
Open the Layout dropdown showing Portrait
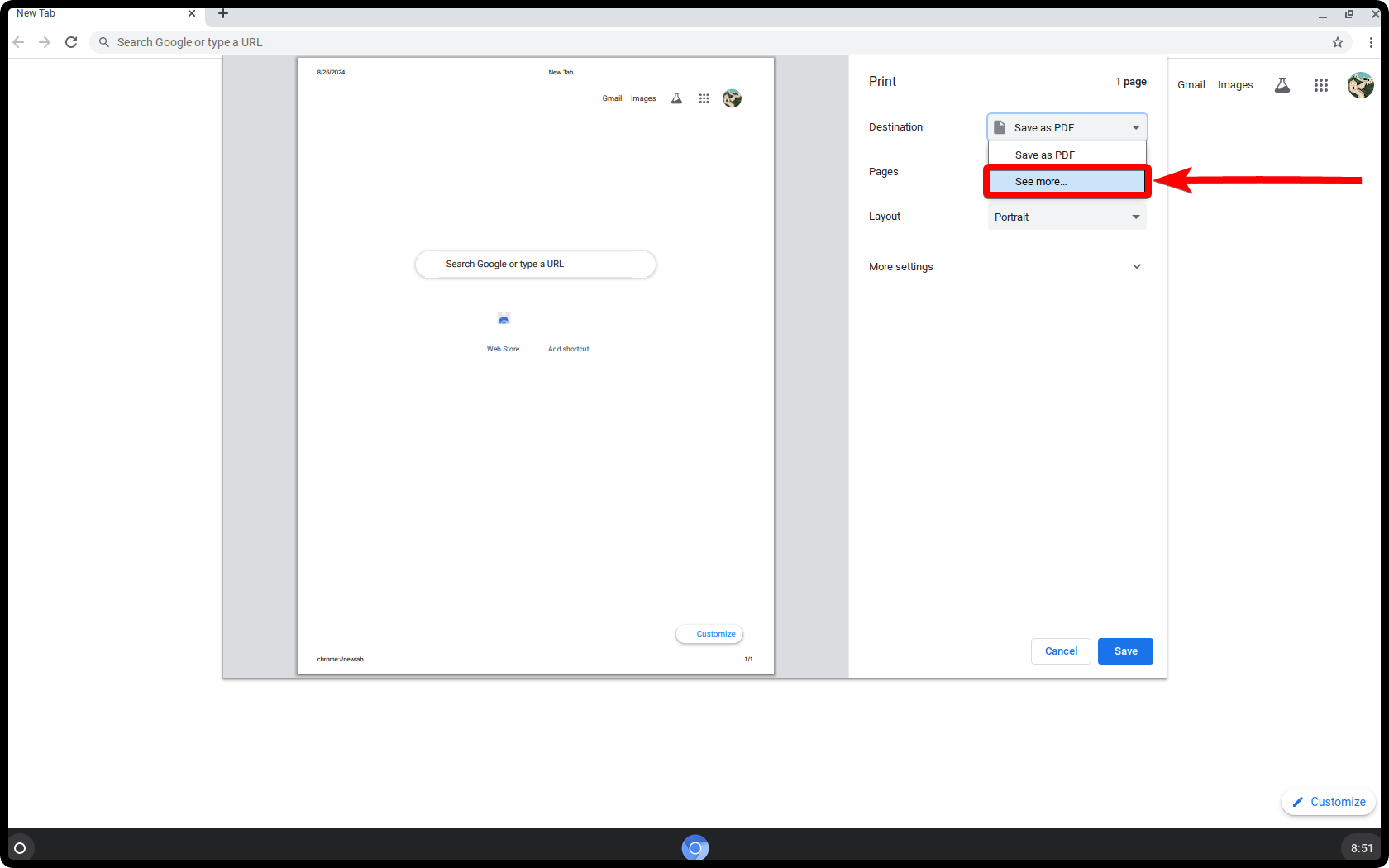(x=1067, y=217)
